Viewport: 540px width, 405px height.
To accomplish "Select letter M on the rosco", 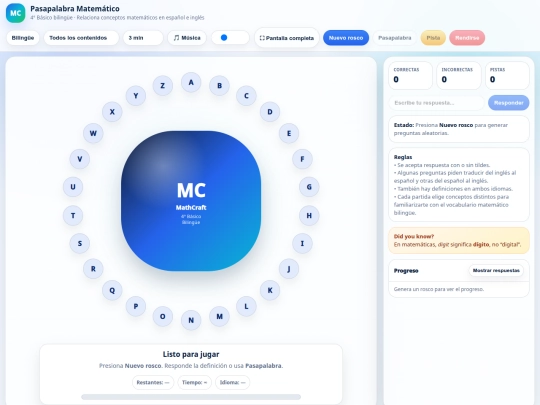I will click(x=219, y=316).
